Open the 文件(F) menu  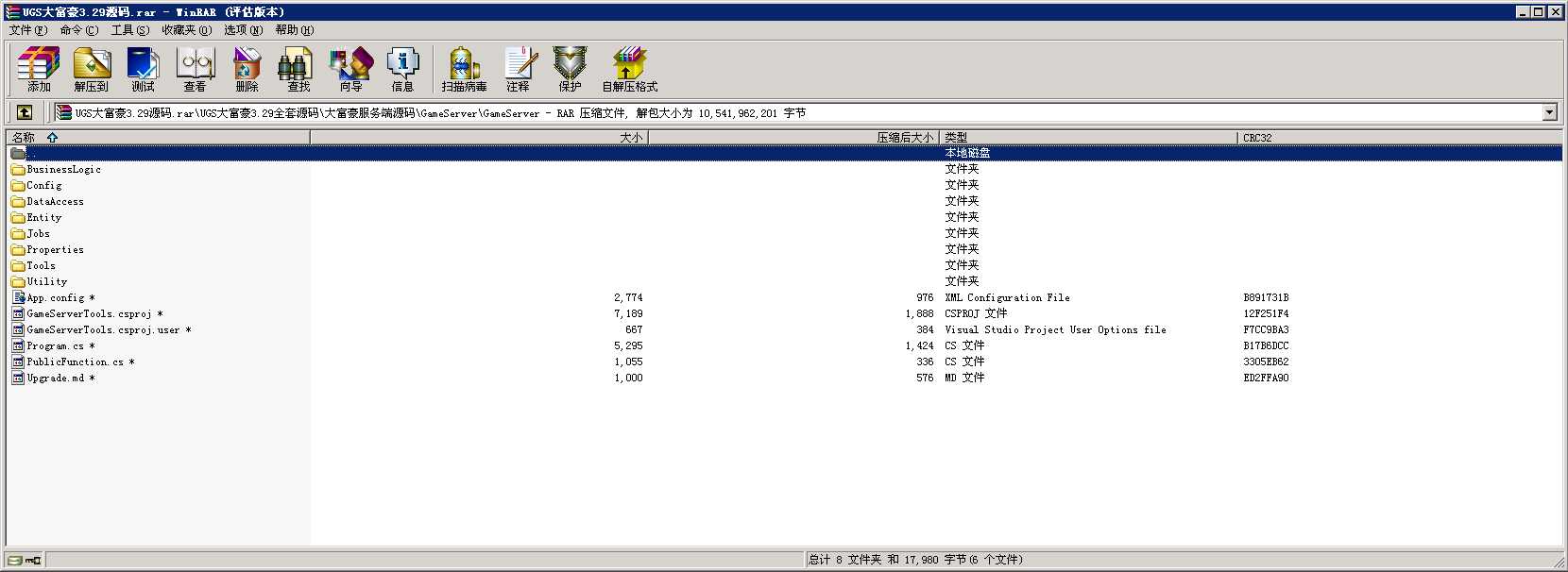point(27,30)
